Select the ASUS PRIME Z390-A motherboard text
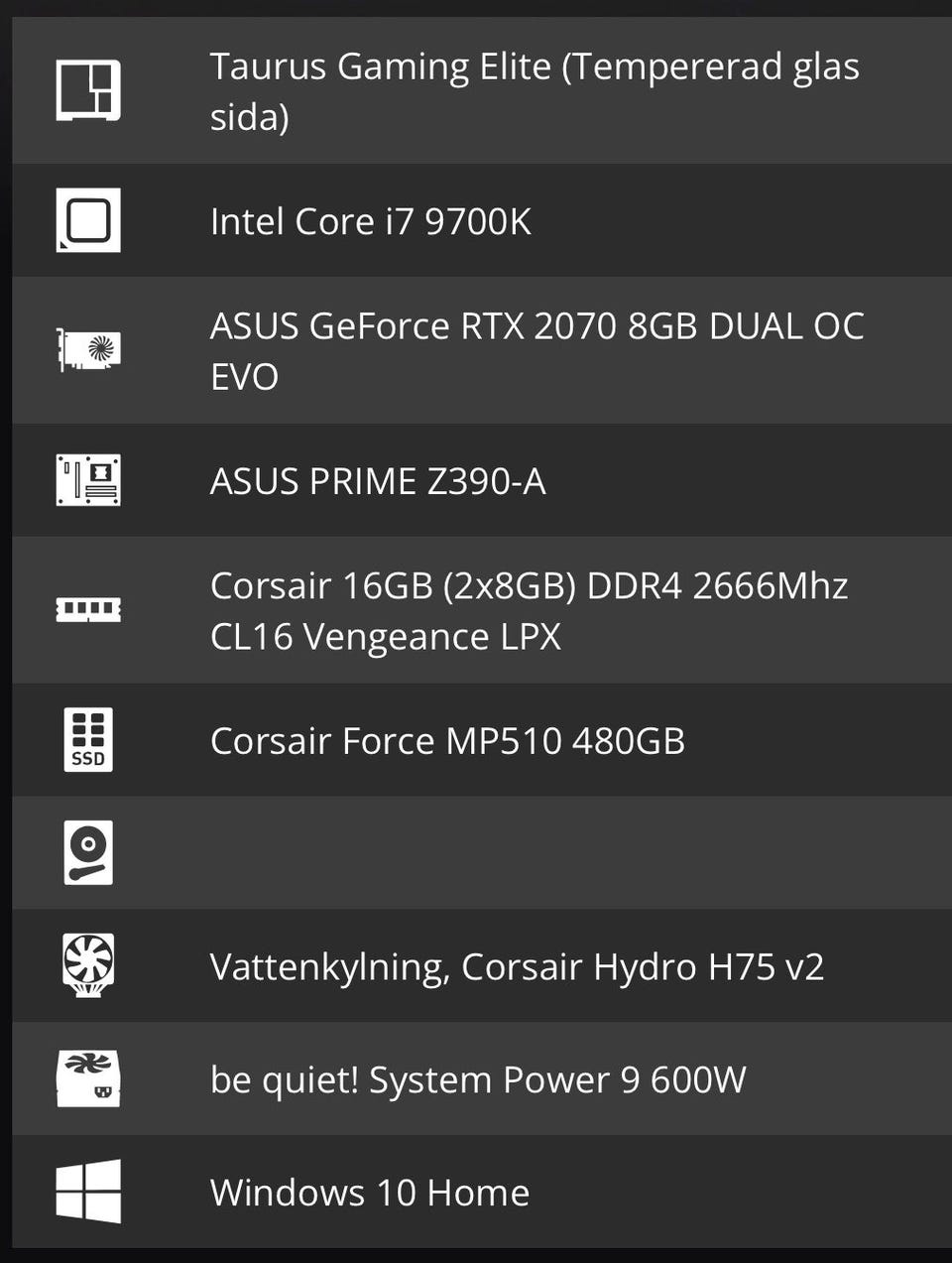 point(378,481)
